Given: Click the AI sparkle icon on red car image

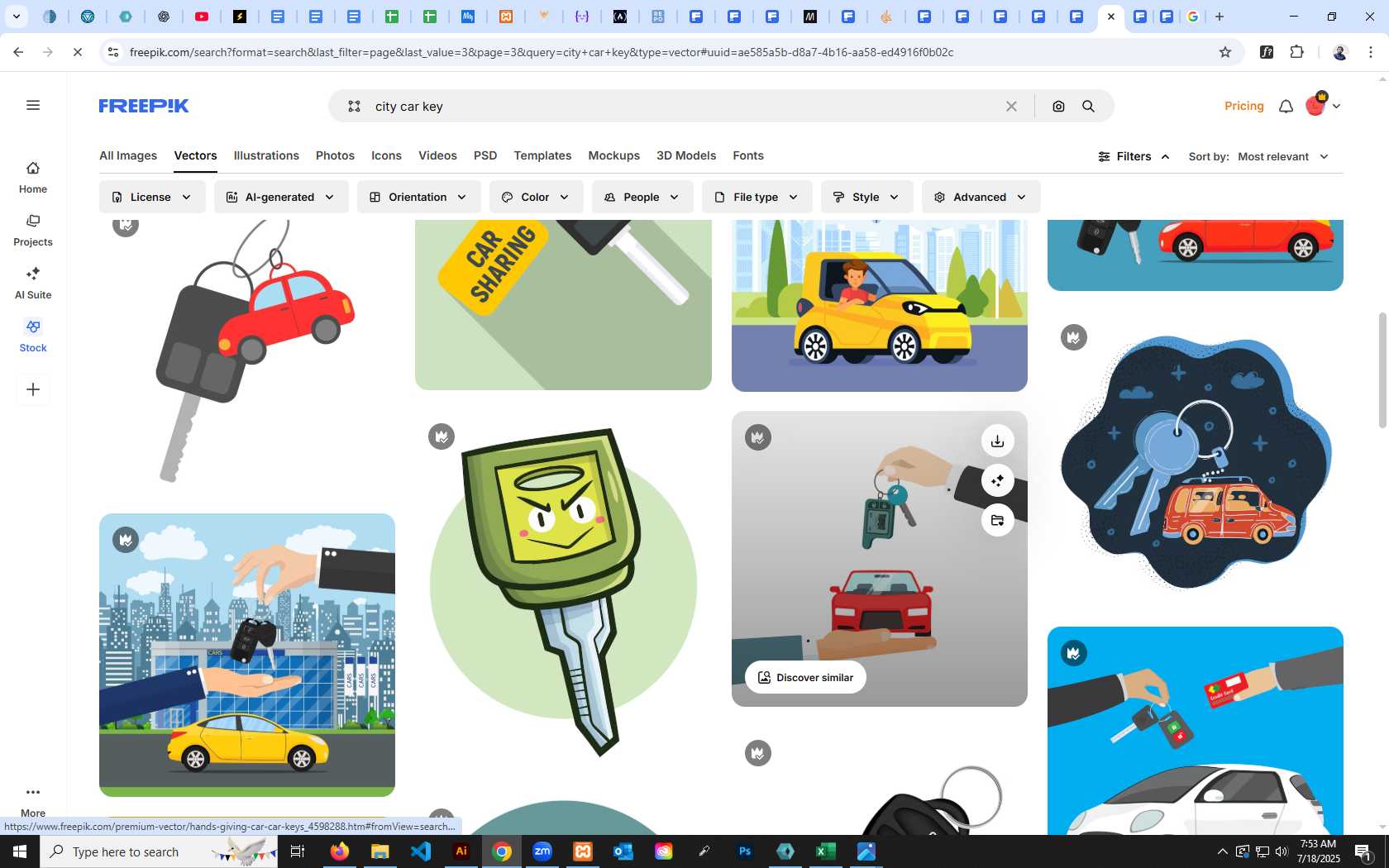Looking at the screenshot, I should click(x=998, y=480).
